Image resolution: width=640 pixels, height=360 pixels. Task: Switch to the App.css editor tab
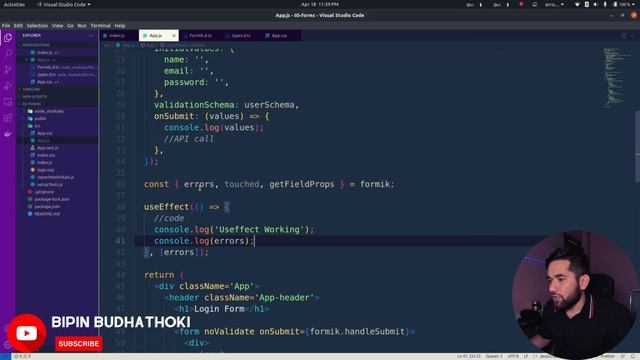pyautogui.click(x=279, y=36)
